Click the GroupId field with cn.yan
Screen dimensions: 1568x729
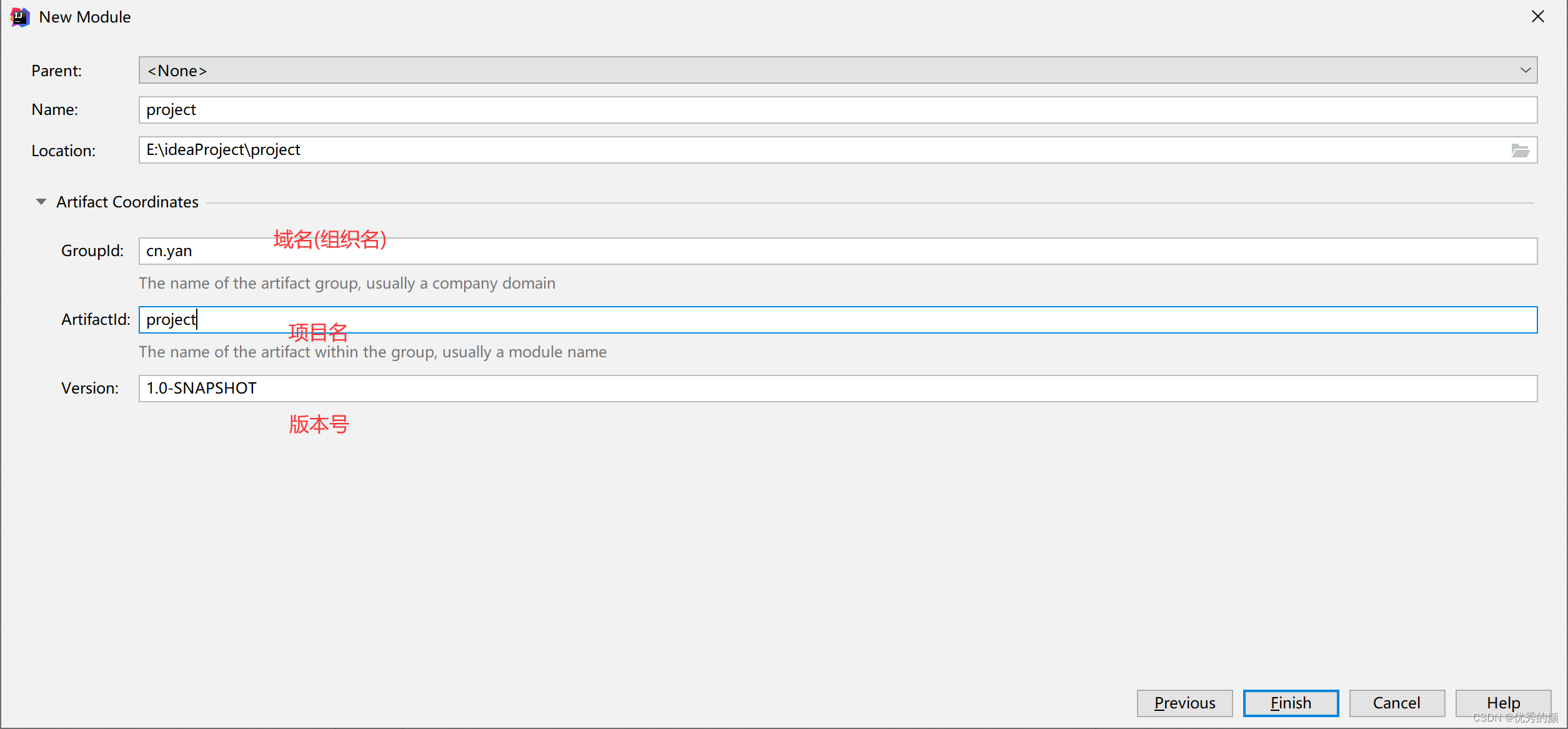837,251
